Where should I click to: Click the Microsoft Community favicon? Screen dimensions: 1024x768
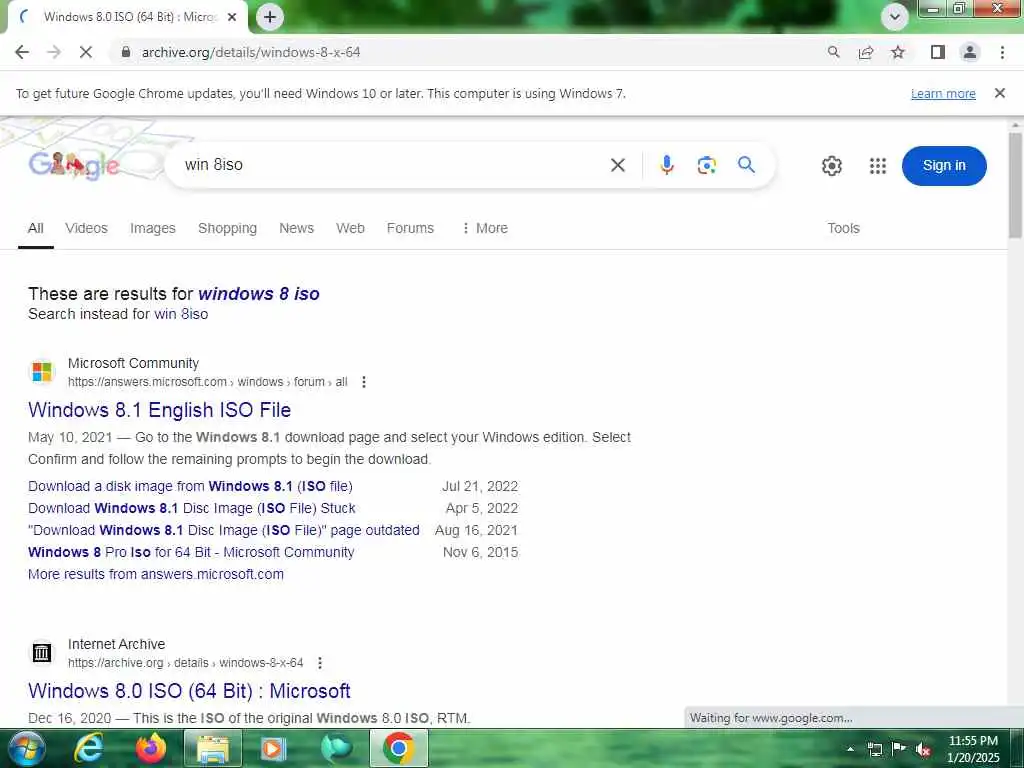tap(42, 372)
